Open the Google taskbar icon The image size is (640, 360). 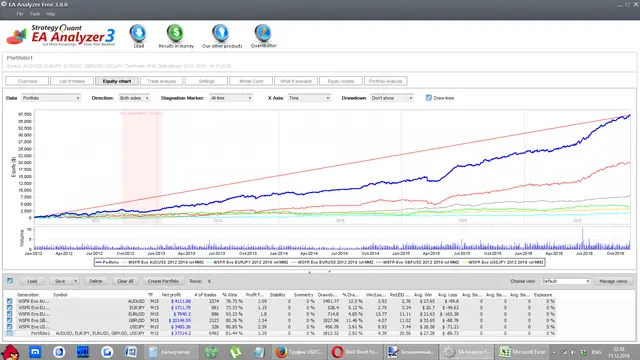click(107, 352)
